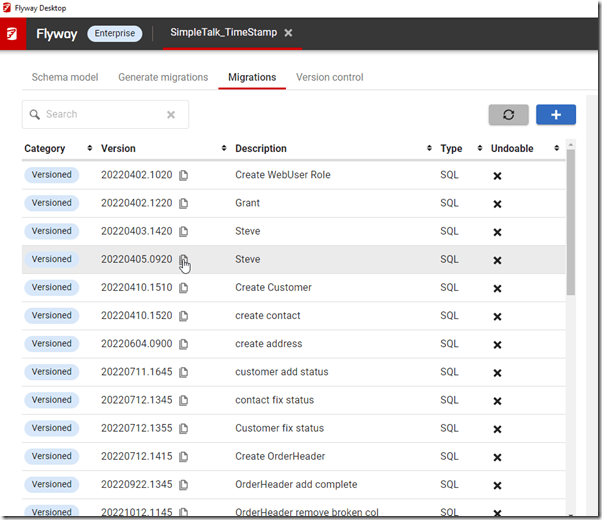Close the SimpleTalk_TimeStamp project tab
Viewport: 602px width, 520px height.
tap(288, 33)
